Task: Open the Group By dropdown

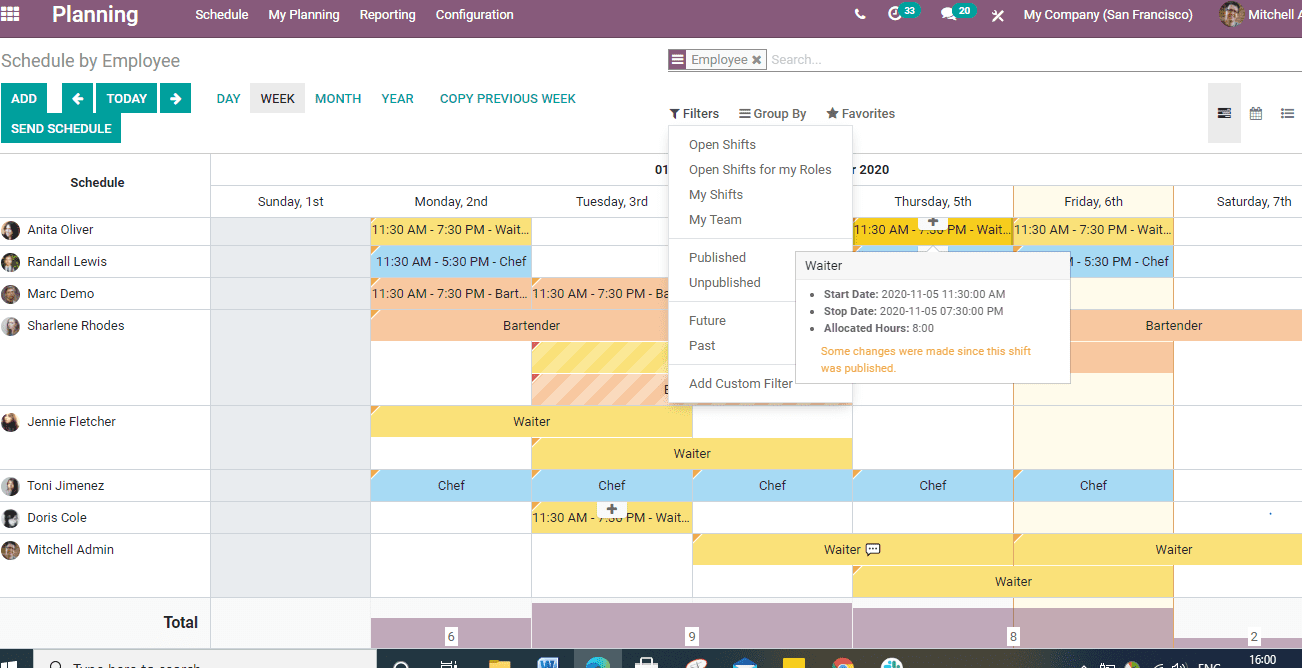Action: 772,113
